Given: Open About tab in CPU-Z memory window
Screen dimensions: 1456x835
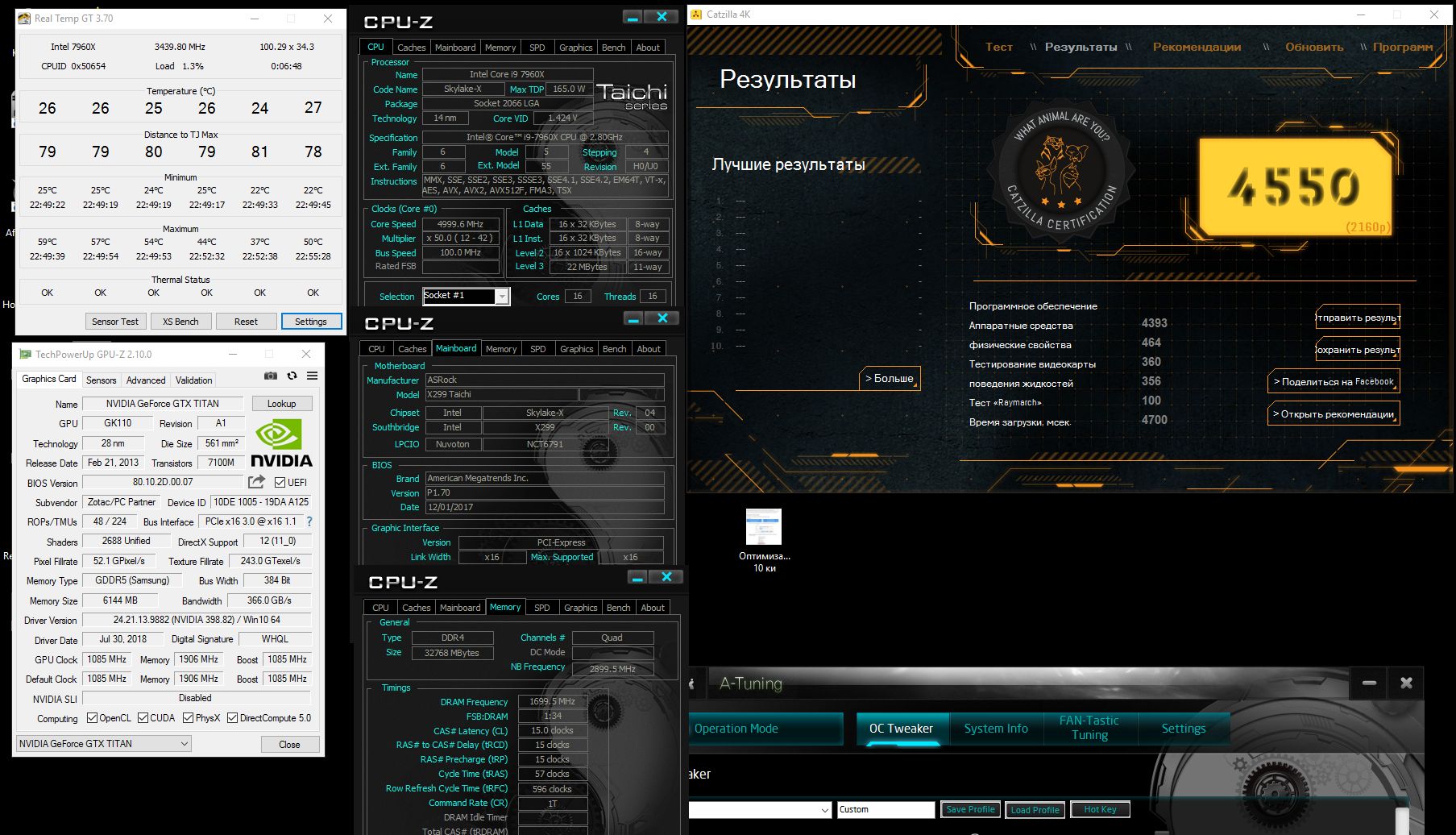Looking at the screenshot, I should point(653,608).
